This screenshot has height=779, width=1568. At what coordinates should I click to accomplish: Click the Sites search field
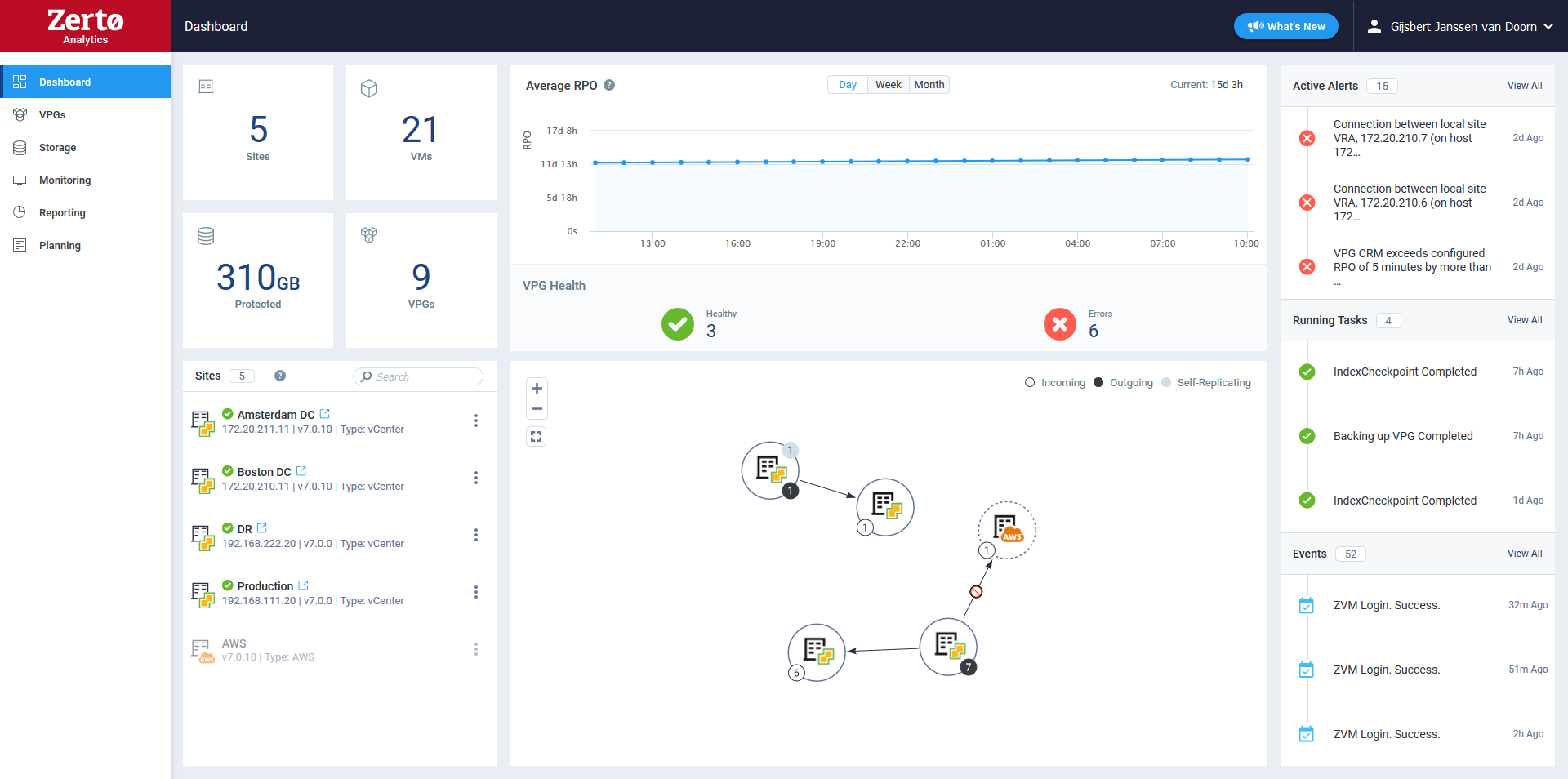[x=421, y=376]
